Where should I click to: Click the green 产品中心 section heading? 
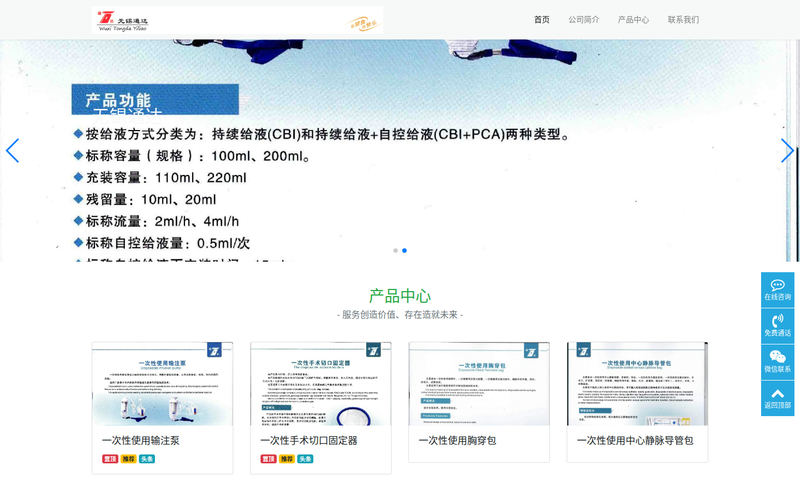coord(400,296)
